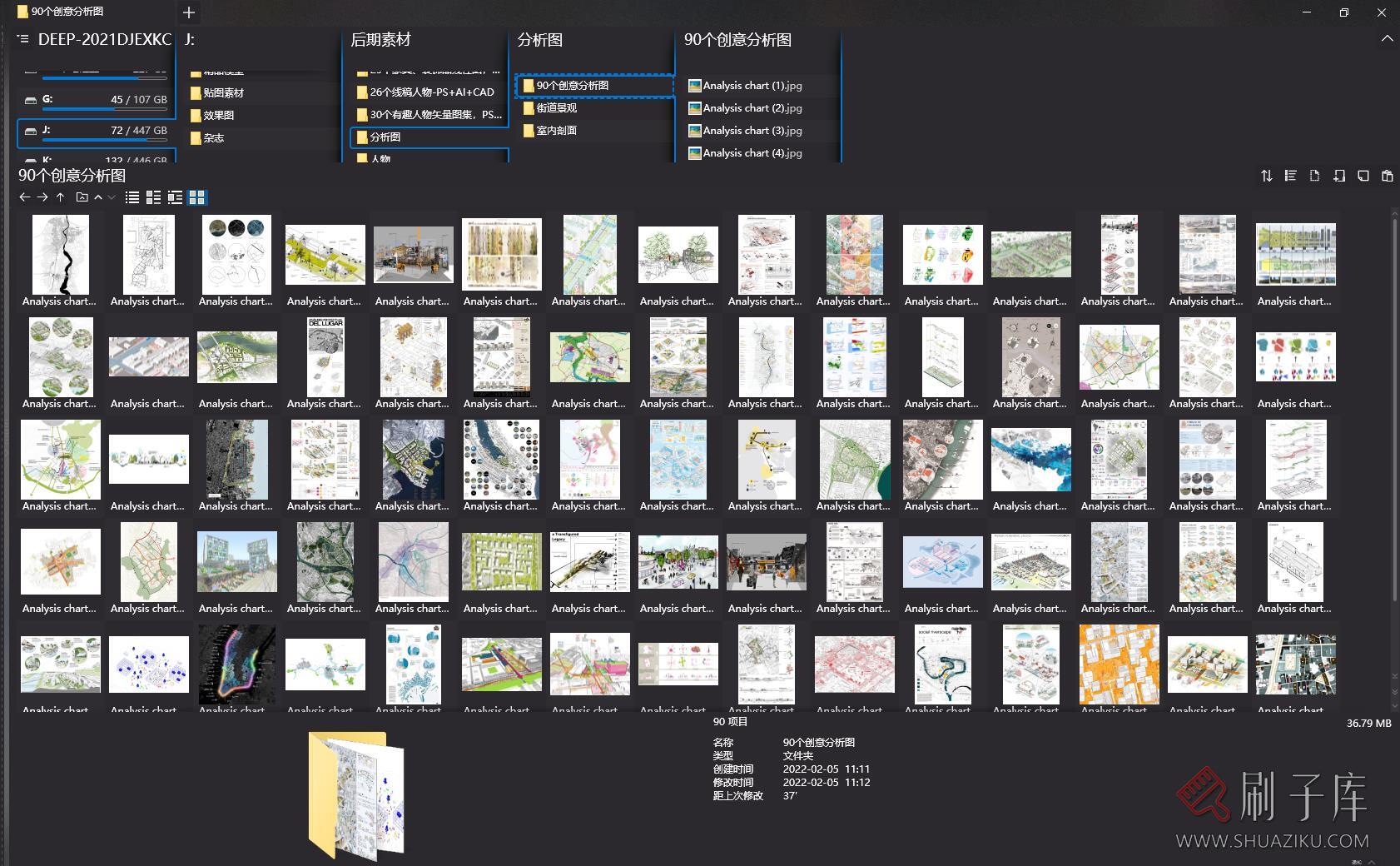This screenshot has width=1400, height=866.
Task: Click the new file icon in toolbar
Action: tap(1314, 176)
